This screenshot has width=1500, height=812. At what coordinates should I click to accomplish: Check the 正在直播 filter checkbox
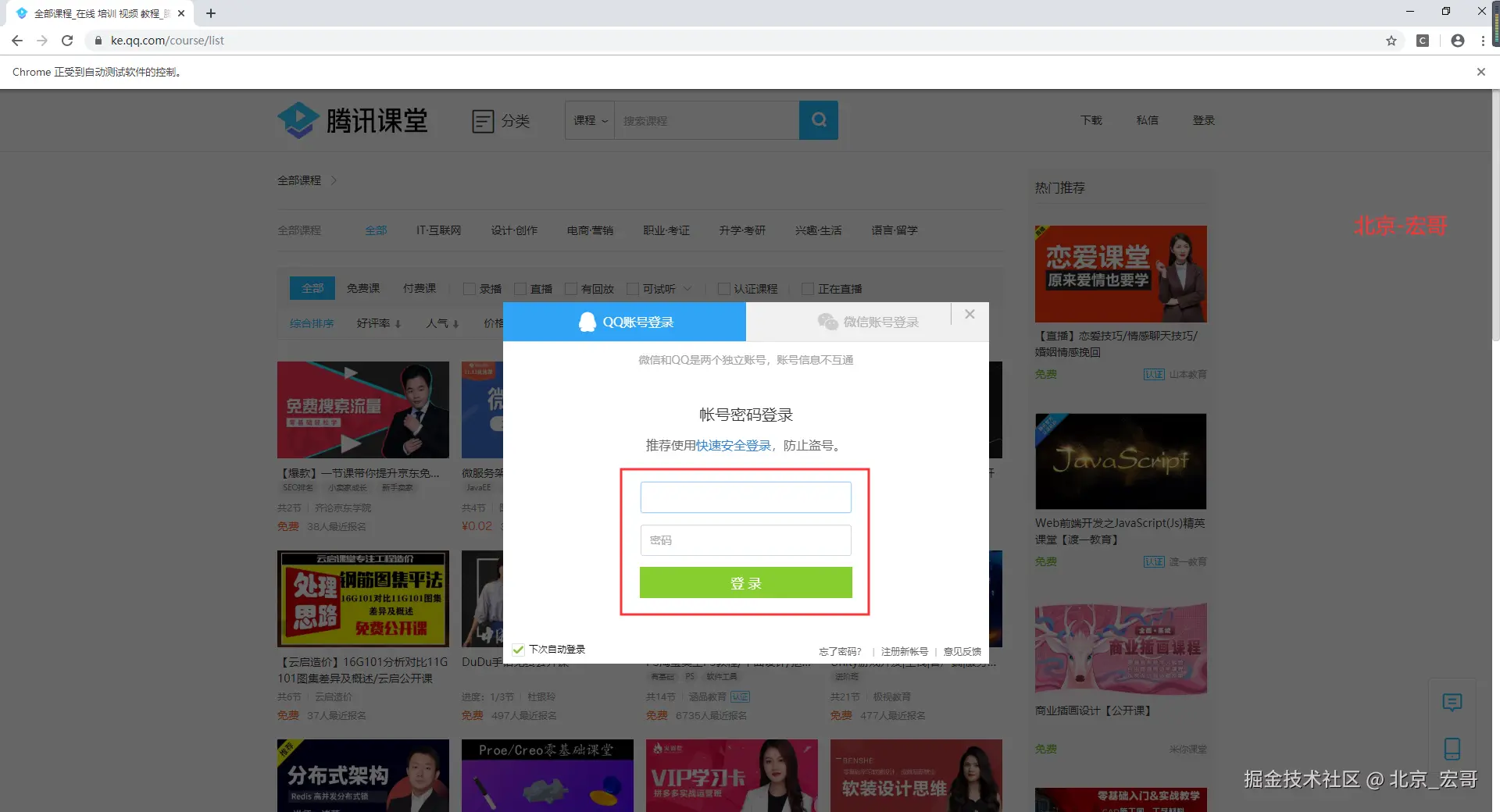808,289
